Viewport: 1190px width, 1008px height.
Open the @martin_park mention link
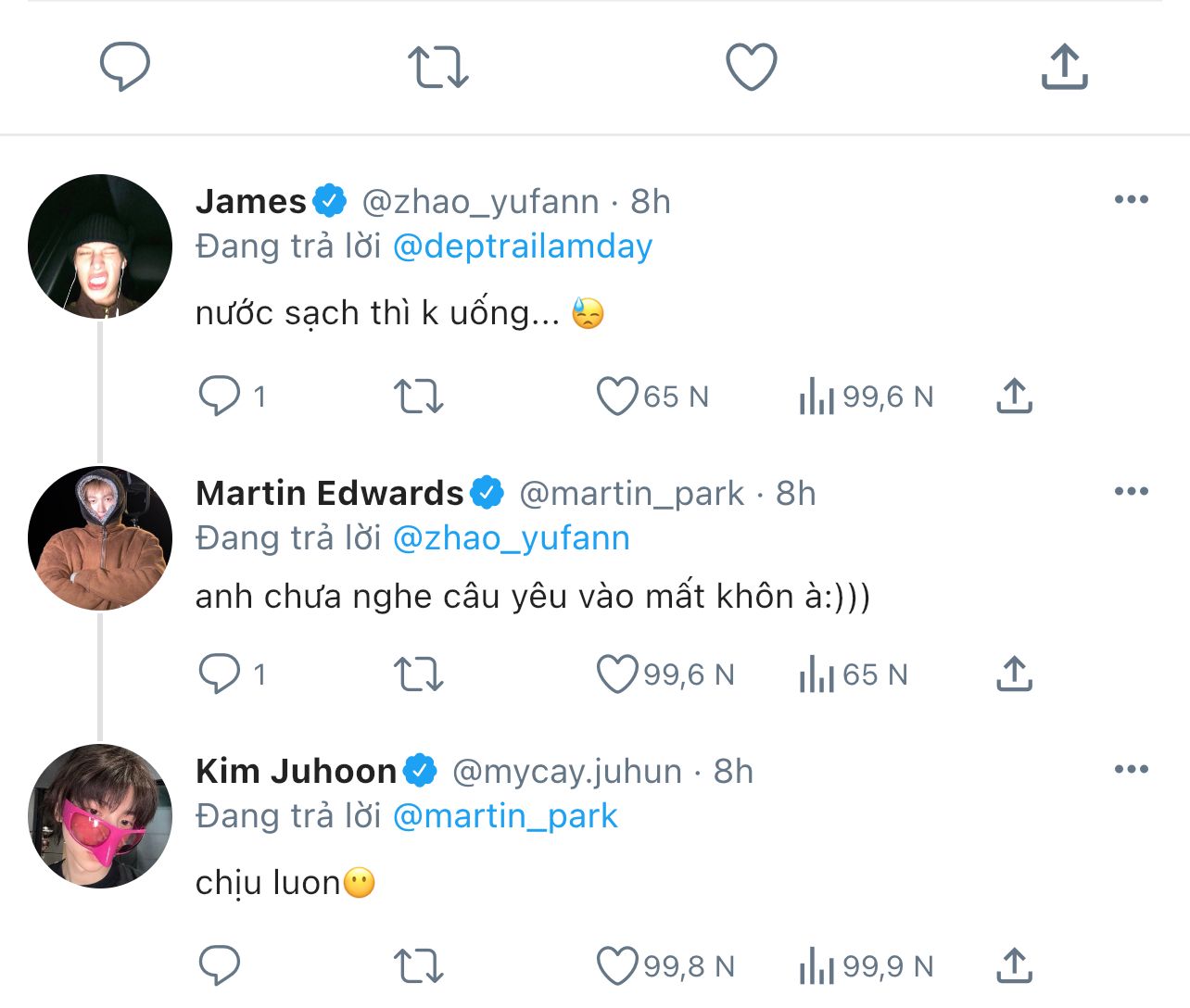[505, 816]
